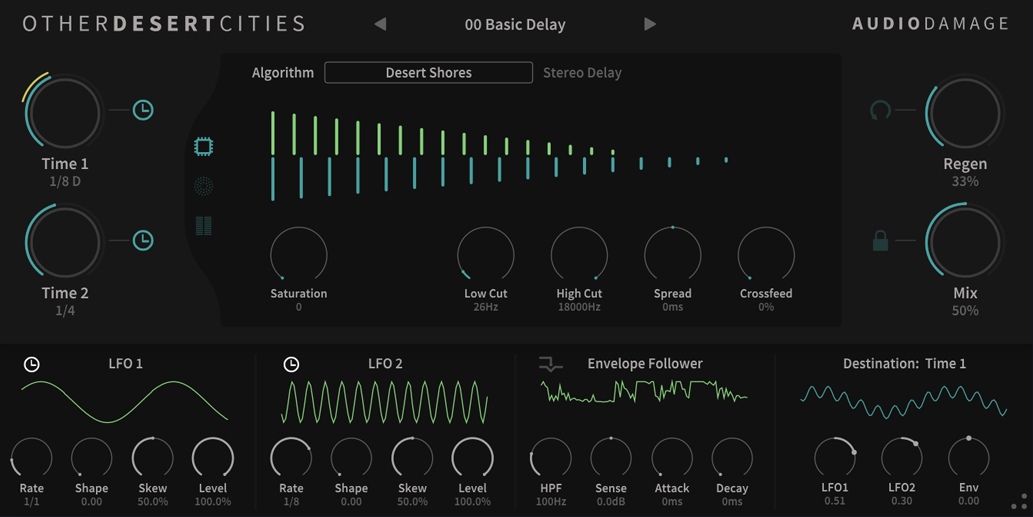Go to the next preset with right arrow
Image resolution: width=1033 pixels, height=517 pixels.
tap(650, 24)
